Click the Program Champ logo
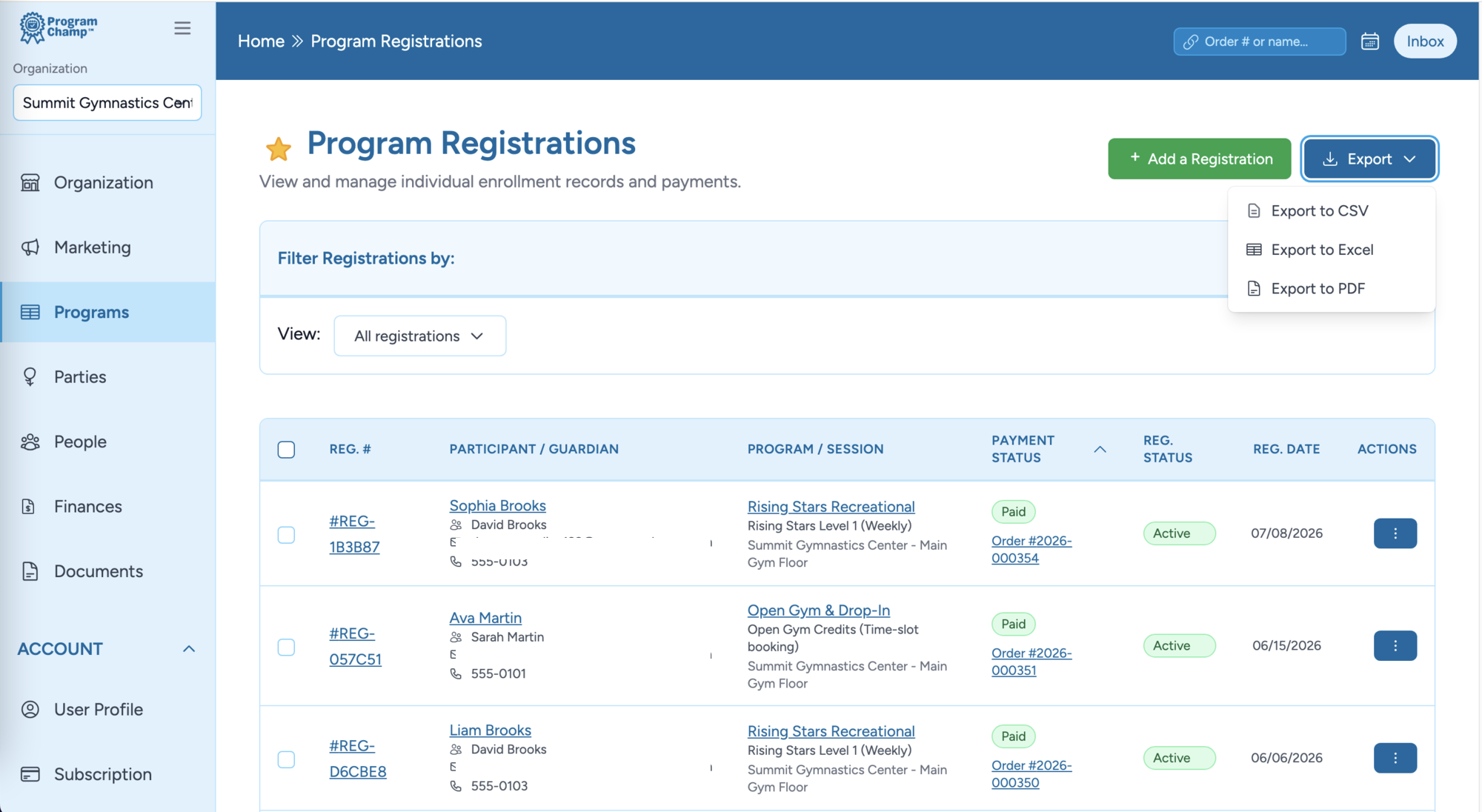The height and width of the screenshot is (812, 1482). (58, 27)
